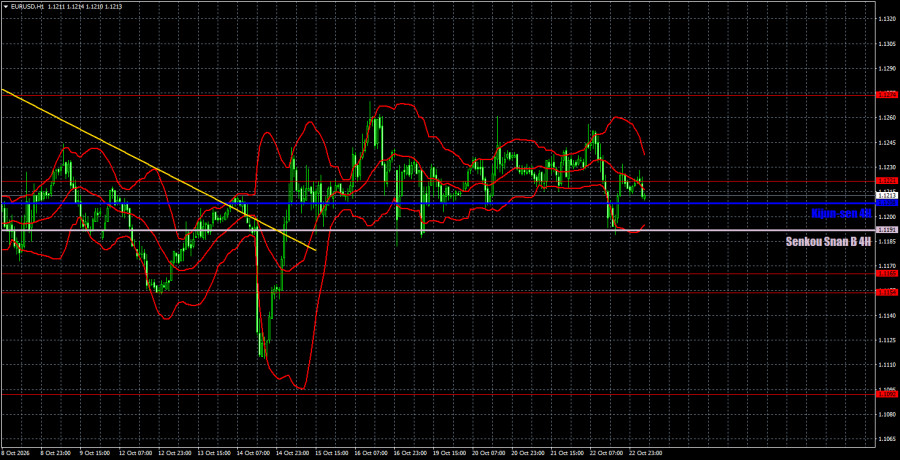Click the 1.1245 price axis value
This screenshot has height=460, width=900.
point(885,142)
